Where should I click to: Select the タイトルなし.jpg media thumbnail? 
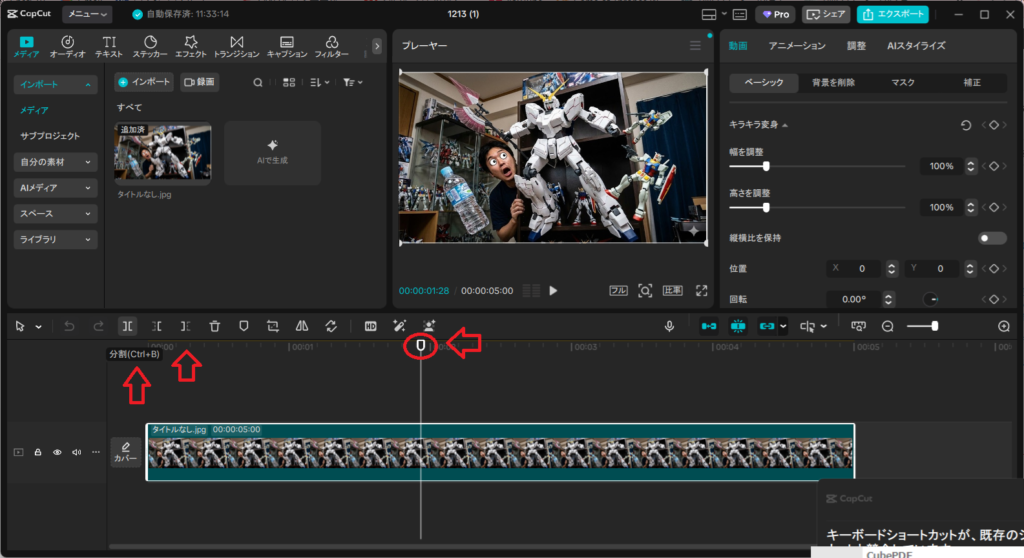pos(163,152)
